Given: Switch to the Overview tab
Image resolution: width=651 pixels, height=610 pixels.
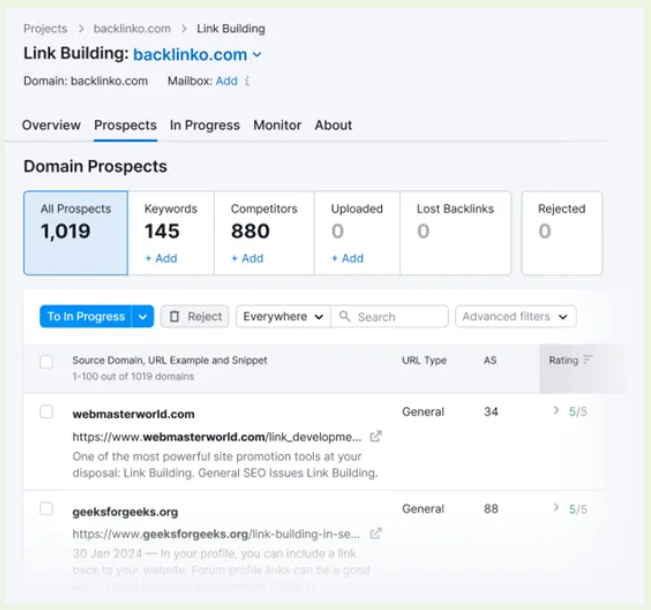Looking at the screenshot, I should (51, 125).
